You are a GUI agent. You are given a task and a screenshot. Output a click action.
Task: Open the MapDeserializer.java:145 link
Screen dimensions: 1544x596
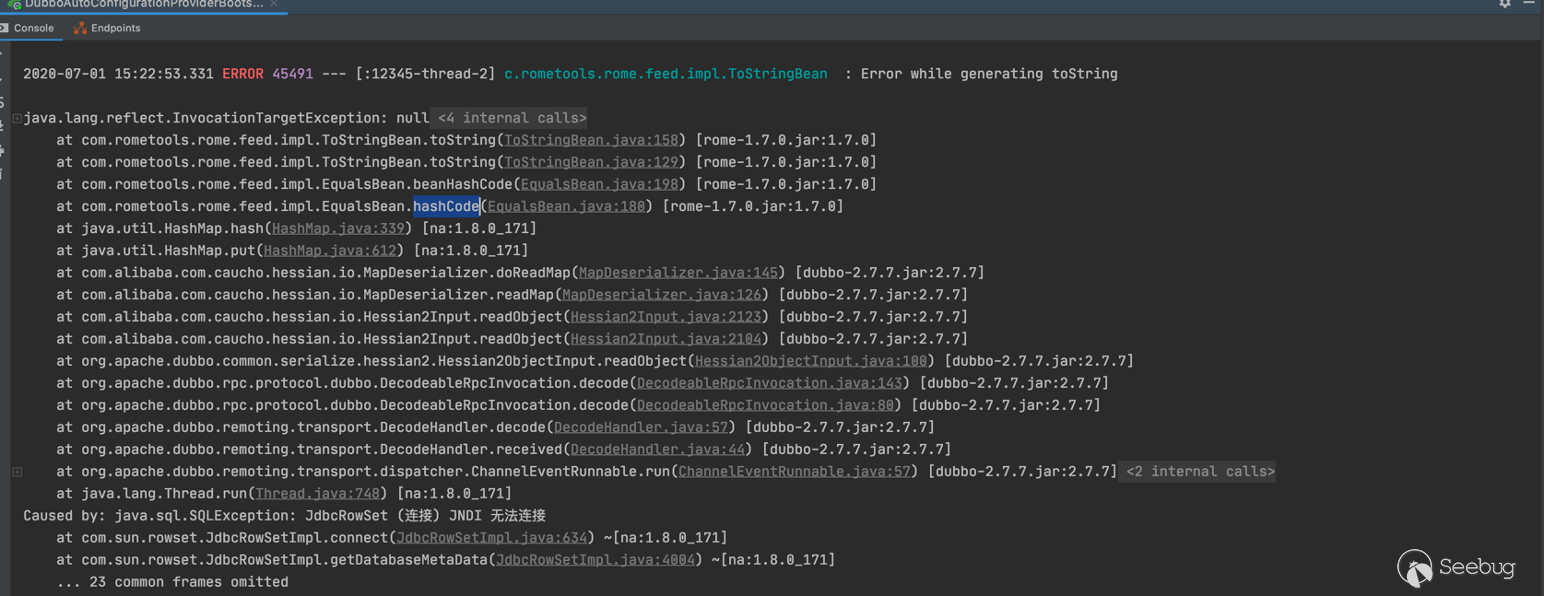[678, 272]
